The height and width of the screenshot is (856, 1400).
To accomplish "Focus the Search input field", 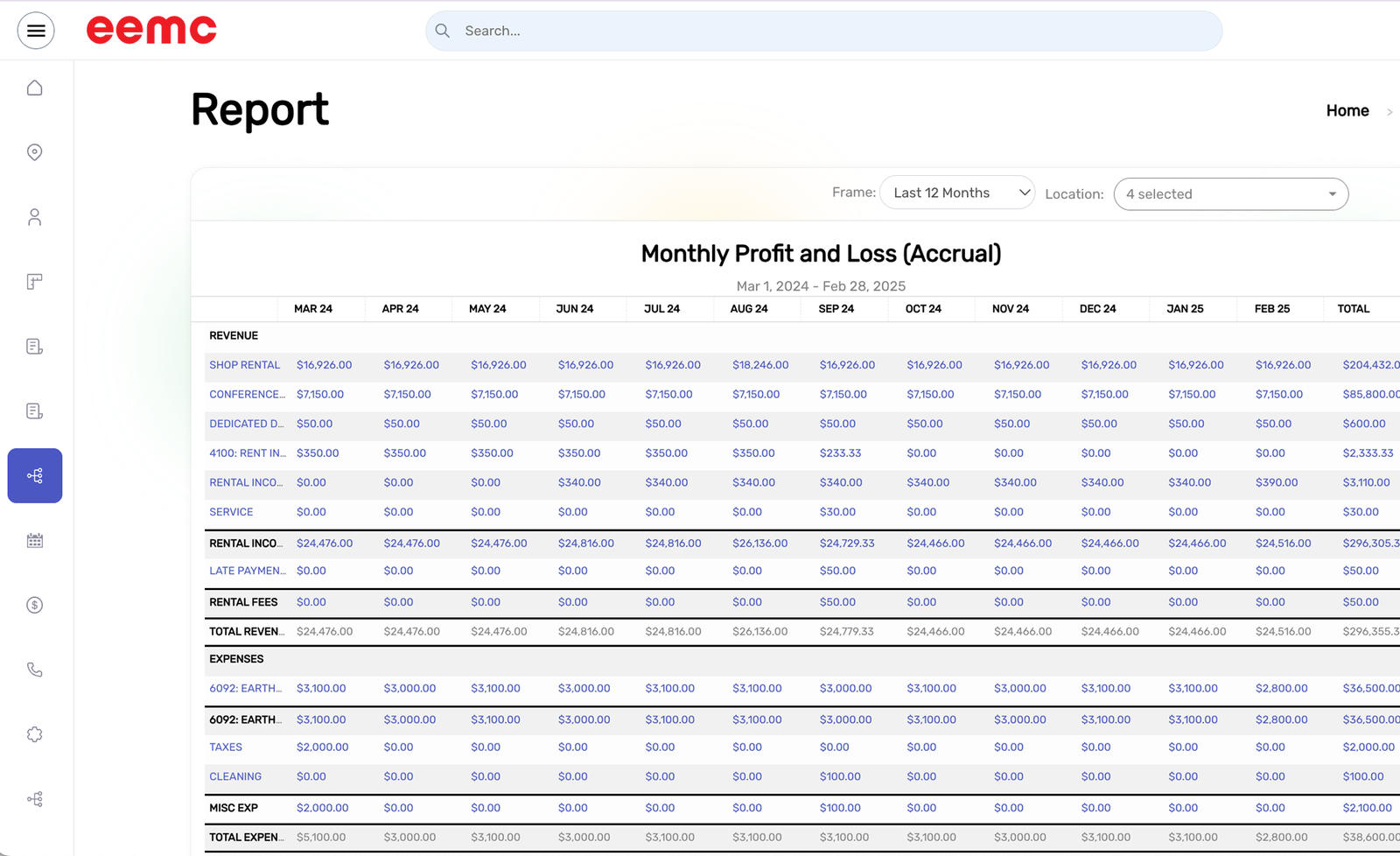I will 823,31.
